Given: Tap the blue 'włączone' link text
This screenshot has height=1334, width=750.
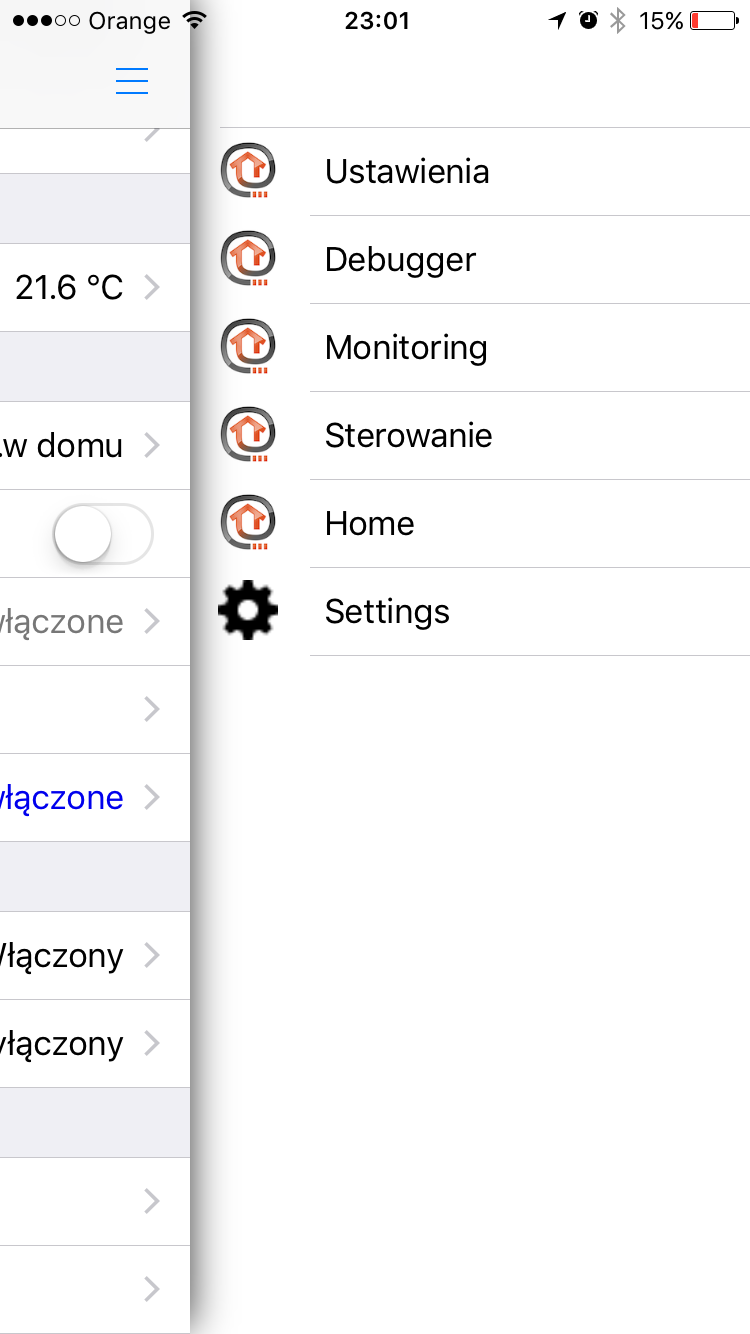Looking at the screenshot, I should point(62,798).
